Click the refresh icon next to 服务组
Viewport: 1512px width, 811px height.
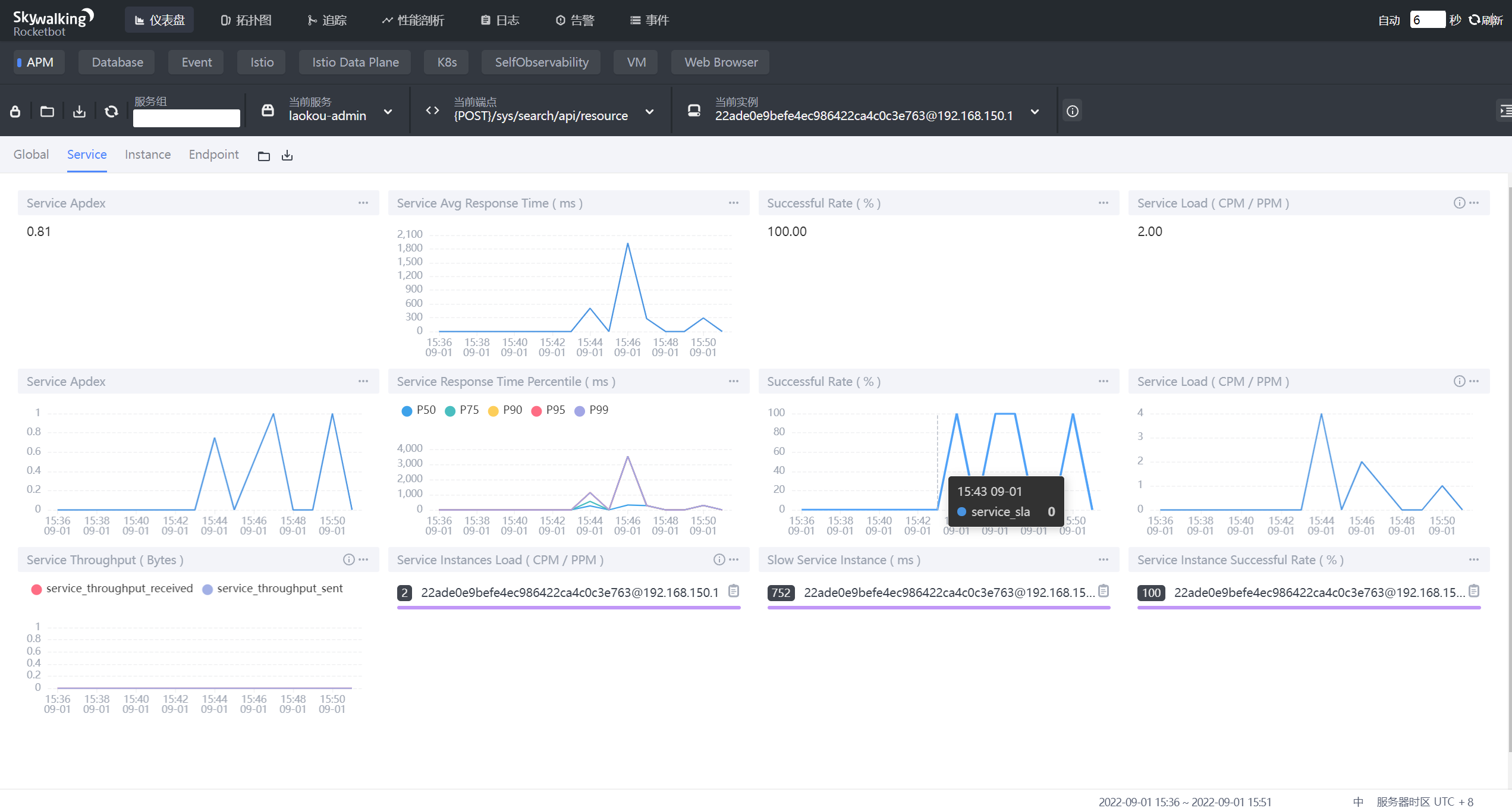(111, 112)
